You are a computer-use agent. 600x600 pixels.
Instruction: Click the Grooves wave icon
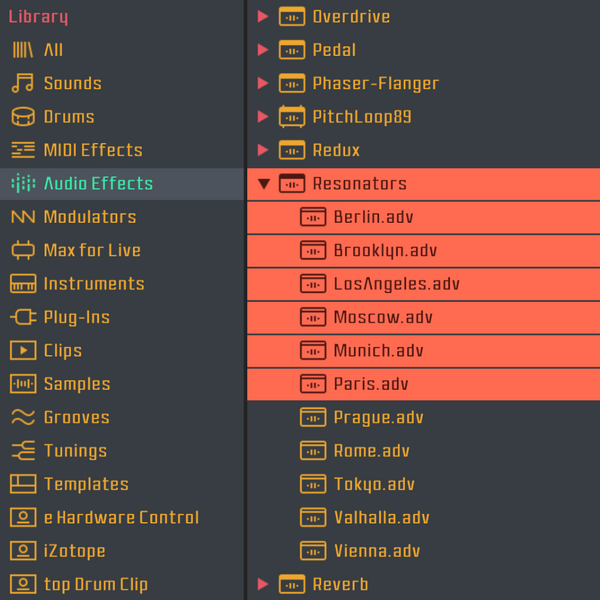pyautogui.click(x=22, y=417)
